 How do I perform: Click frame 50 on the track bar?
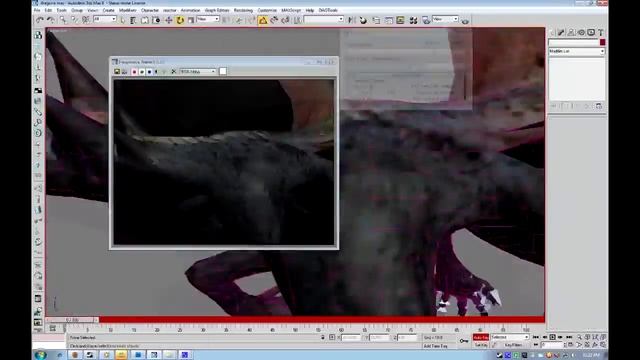(295, 328)
